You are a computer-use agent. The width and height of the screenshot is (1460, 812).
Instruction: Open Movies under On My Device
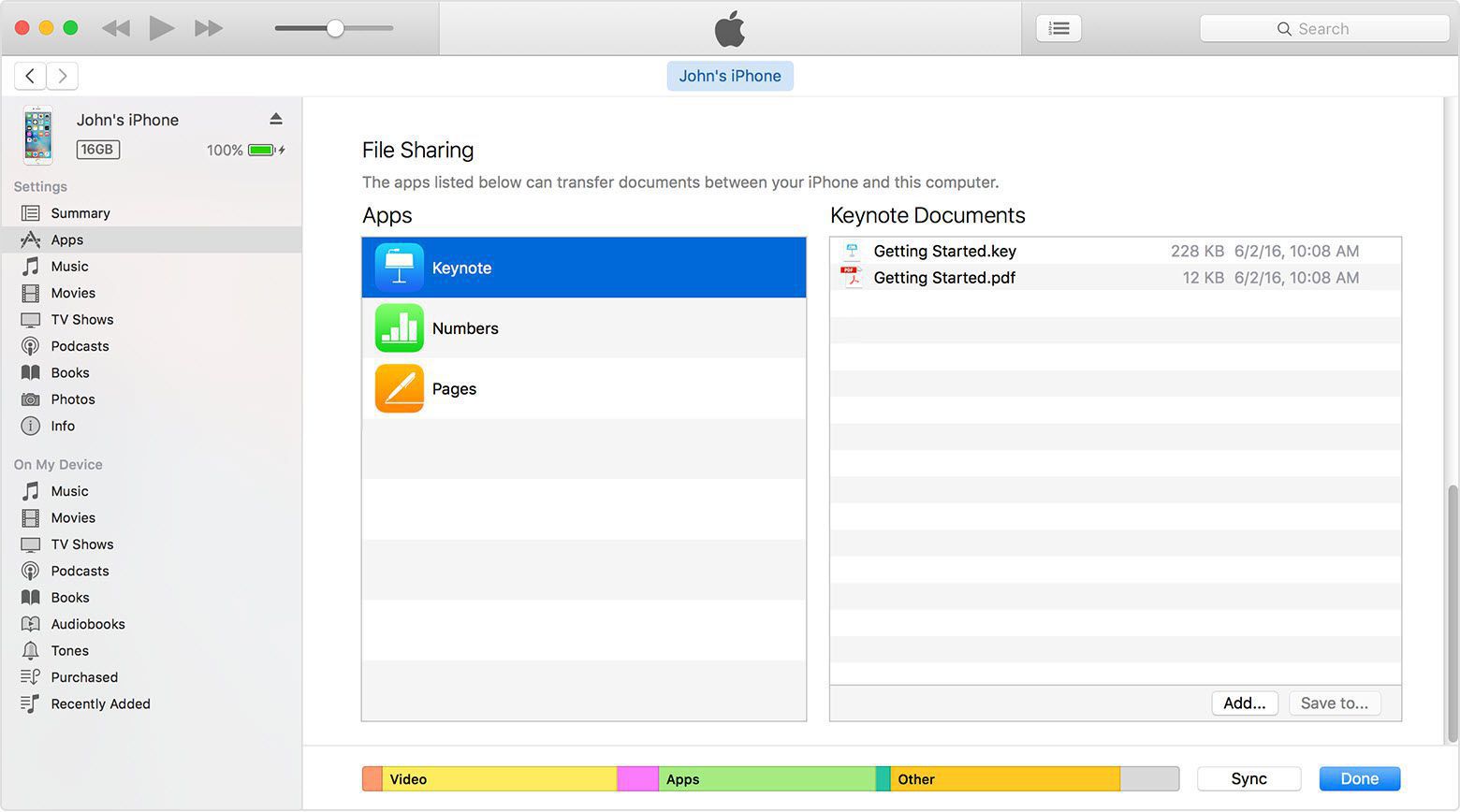[152, 517]
